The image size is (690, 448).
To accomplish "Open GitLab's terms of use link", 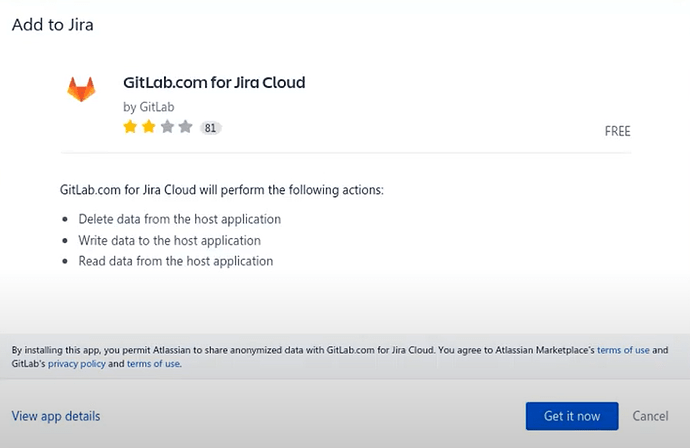I will (x=153, y=364).
